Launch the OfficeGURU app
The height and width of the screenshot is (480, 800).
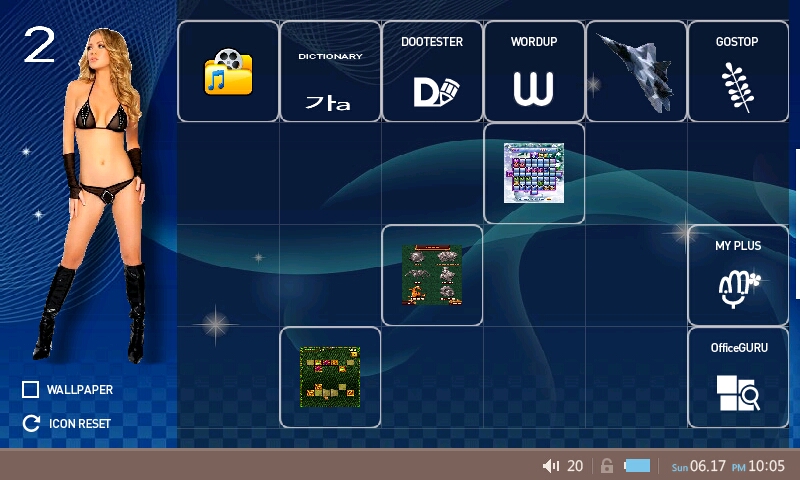738,377
